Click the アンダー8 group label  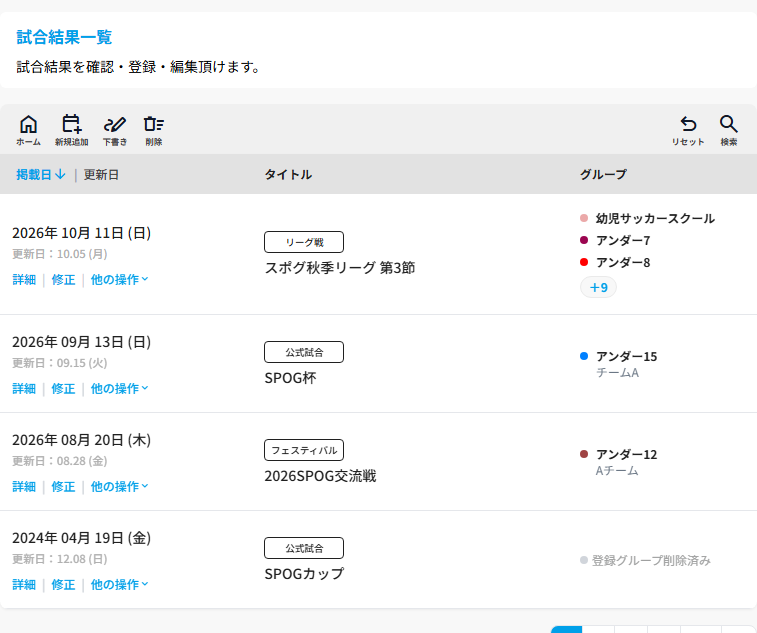coord(623,263)
